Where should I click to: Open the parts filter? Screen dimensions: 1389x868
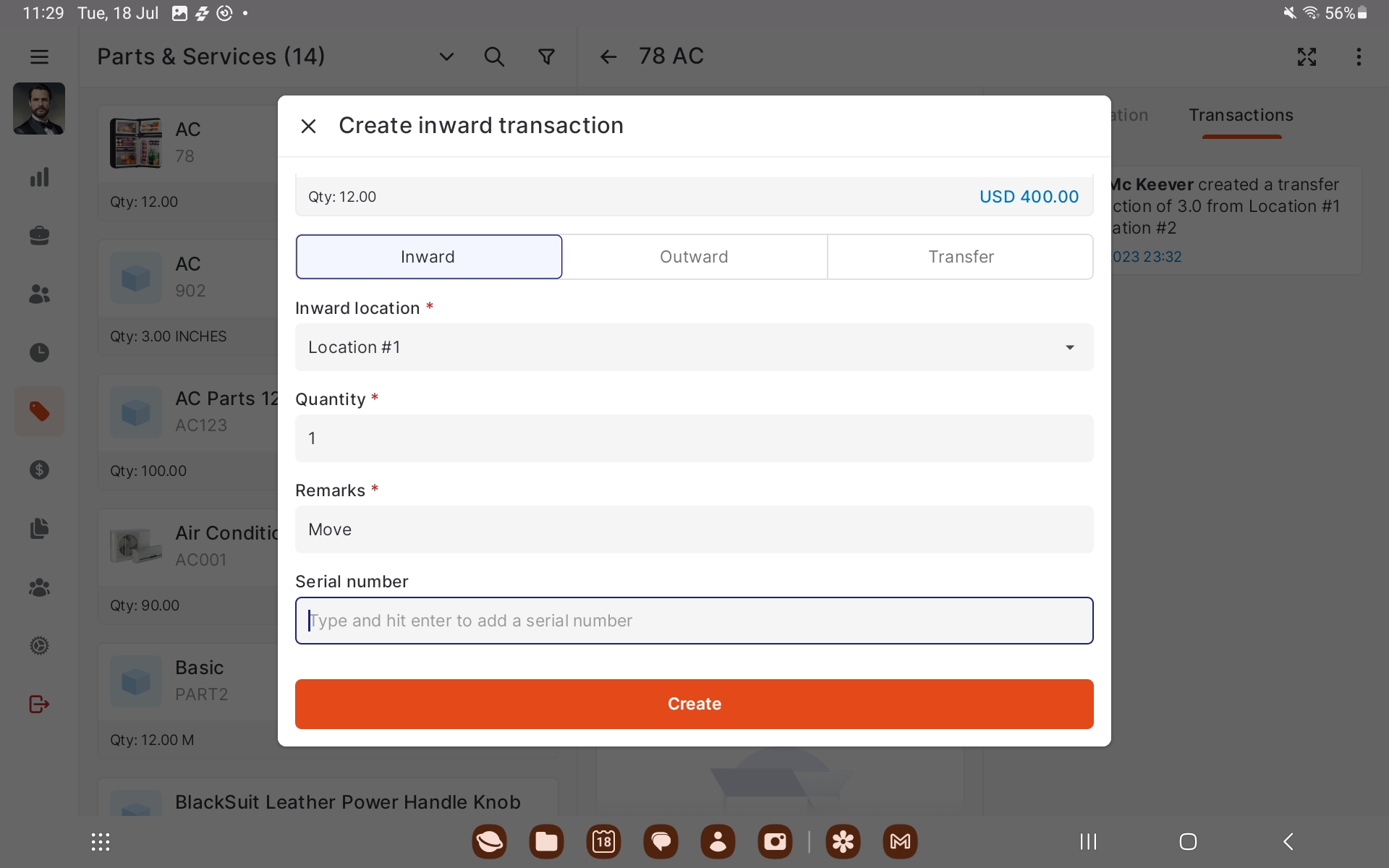pyautogui.click(x=547, y=56)
